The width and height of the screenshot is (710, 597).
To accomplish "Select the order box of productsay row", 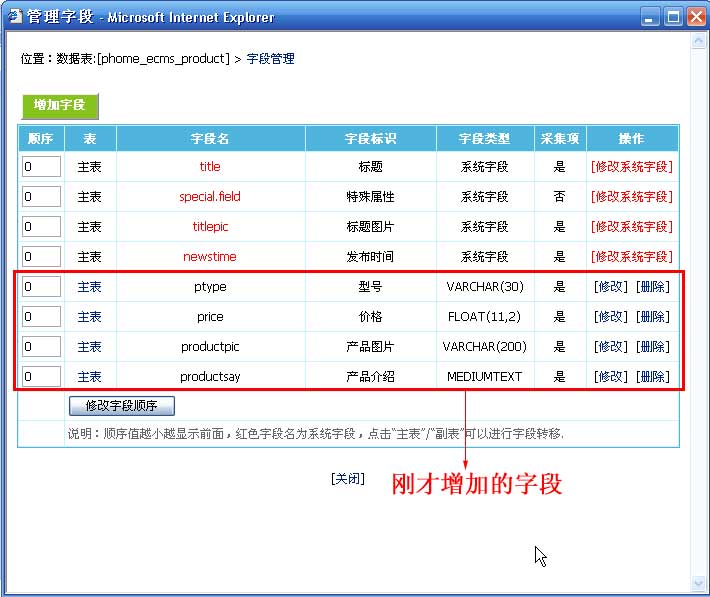I will 41,377.
